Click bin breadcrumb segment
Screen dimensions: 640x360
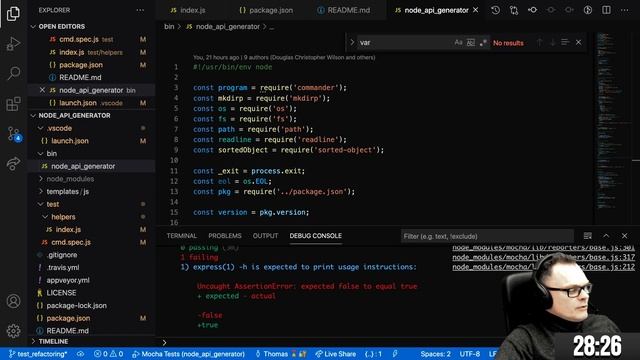(x=169, y=27)
